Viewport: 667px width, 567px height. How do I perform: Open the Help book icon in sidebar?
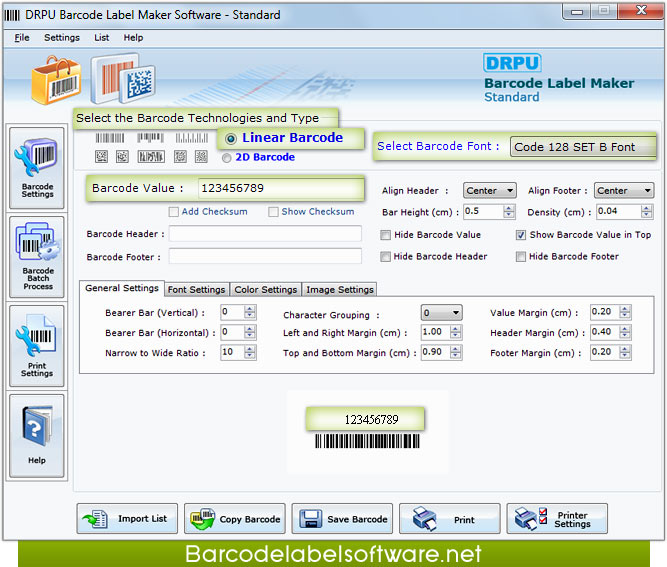point(37,435)
